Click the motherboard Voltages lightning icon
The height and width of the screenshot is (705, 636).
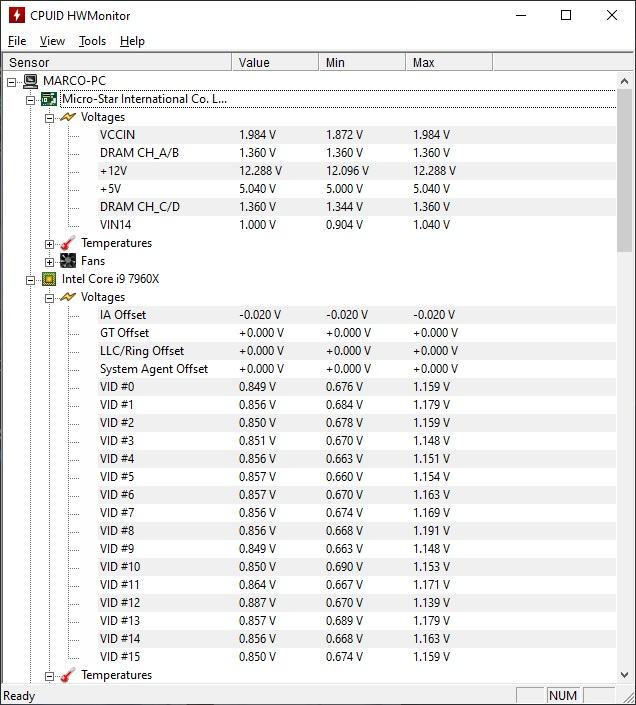68,117
